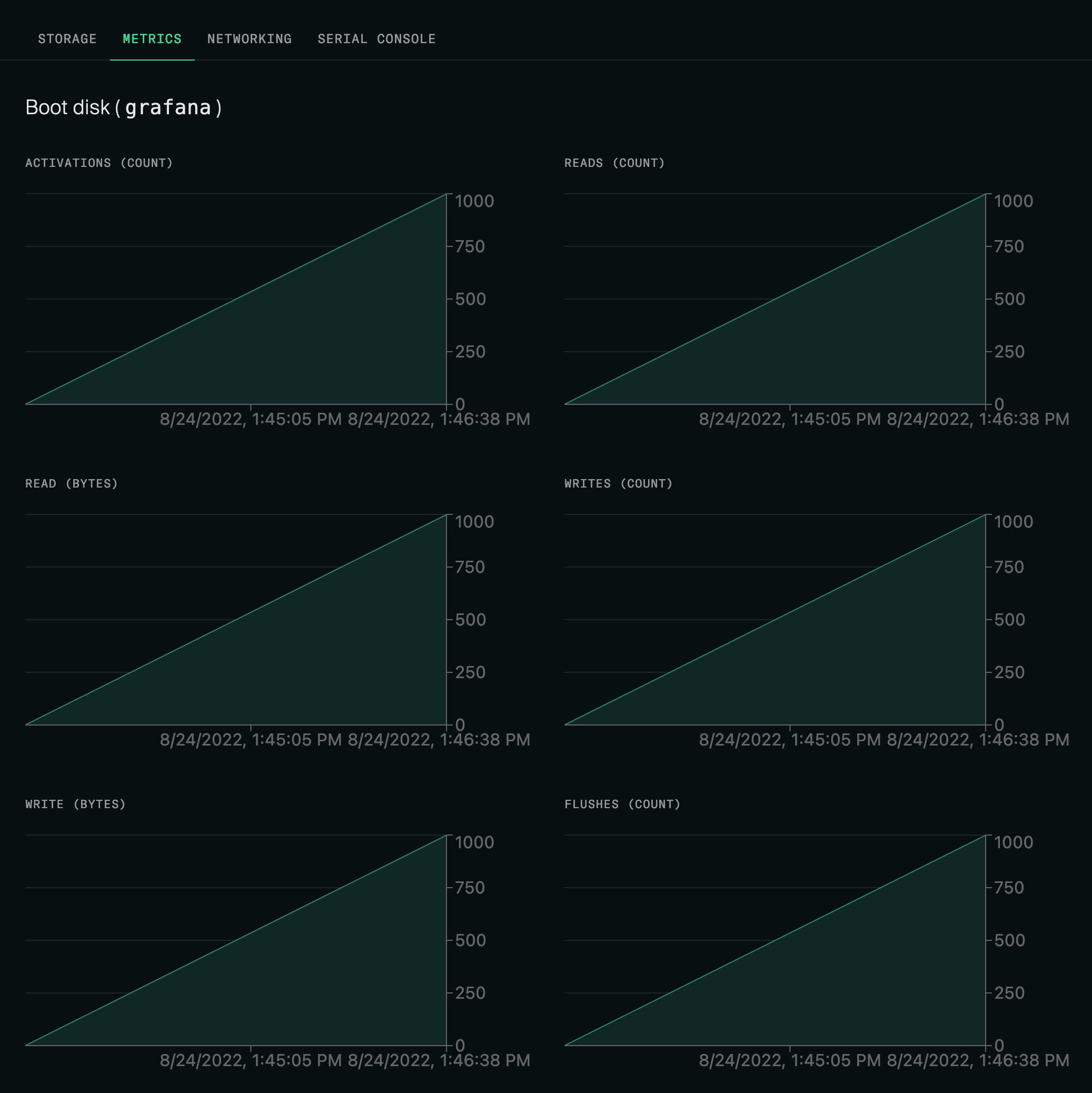
Task: Click the 500 axis label on Reads chart
Action: tap(1009, 299)
